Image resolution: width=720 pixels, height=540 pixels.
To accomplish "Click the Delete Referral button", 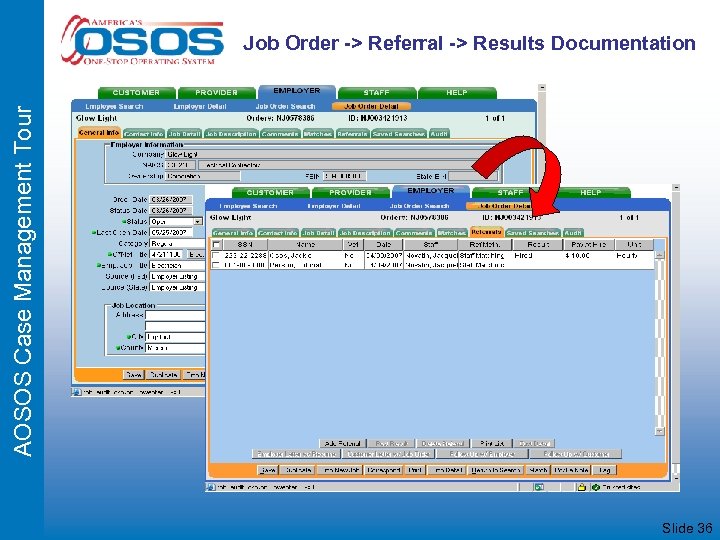I will (443, 444).
